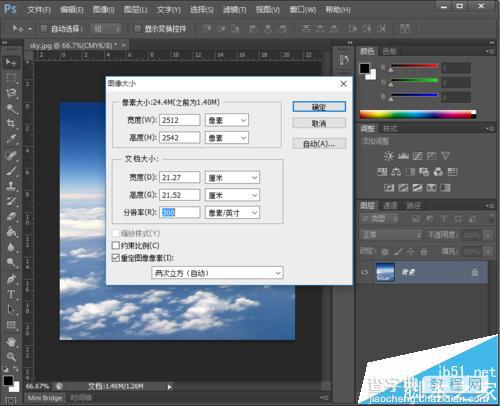Select the Type tool

[11, 294]
